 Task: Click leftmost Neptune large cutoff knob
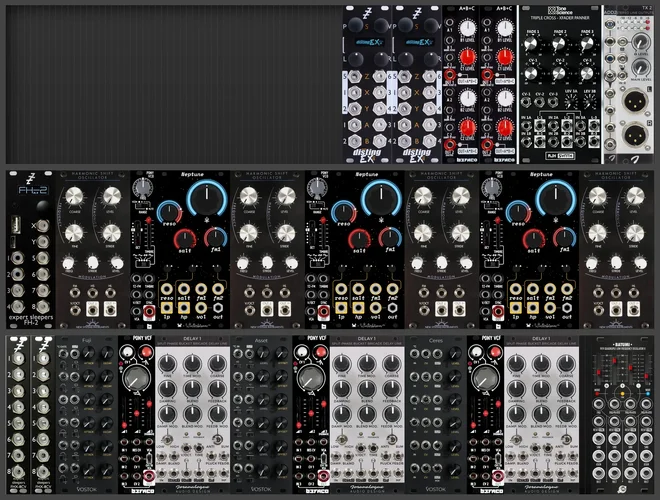click(207, 198)
